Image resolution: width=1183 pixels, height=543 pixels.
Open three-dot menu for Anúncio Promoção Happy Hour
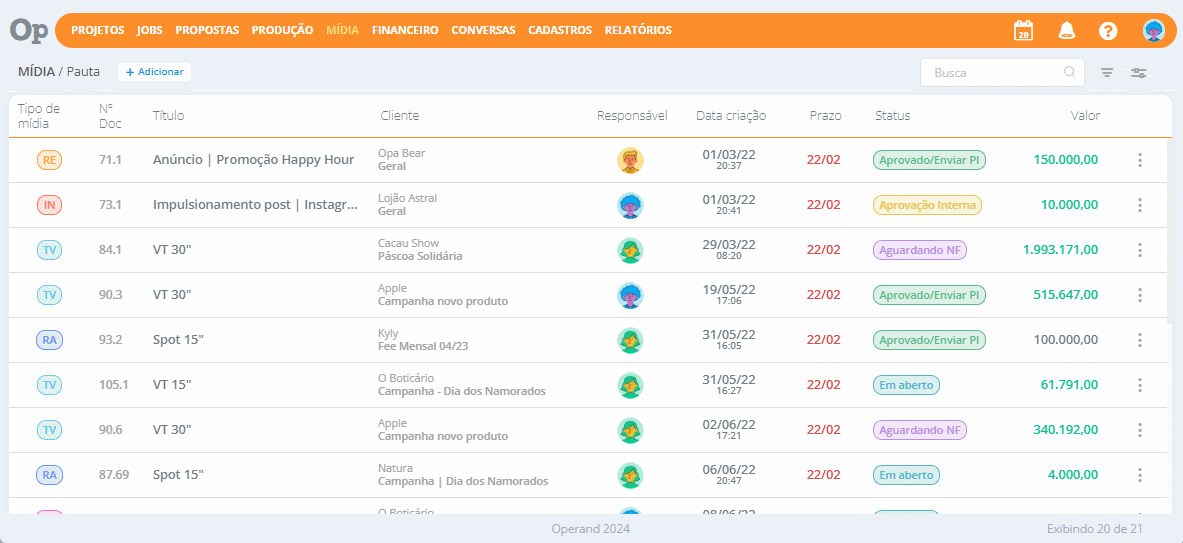click(1140, 160)
